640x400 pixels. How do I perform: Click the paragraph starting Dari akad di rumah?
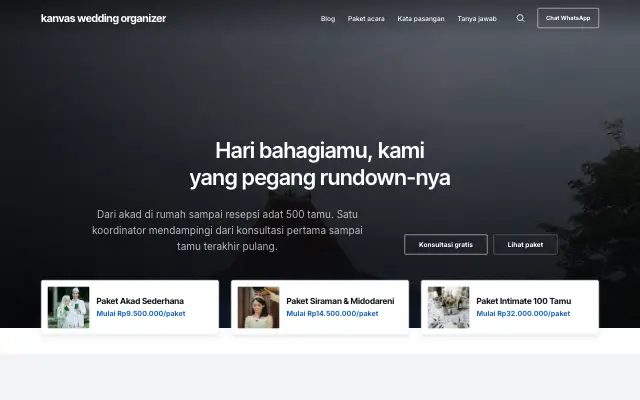click(227, 230)
